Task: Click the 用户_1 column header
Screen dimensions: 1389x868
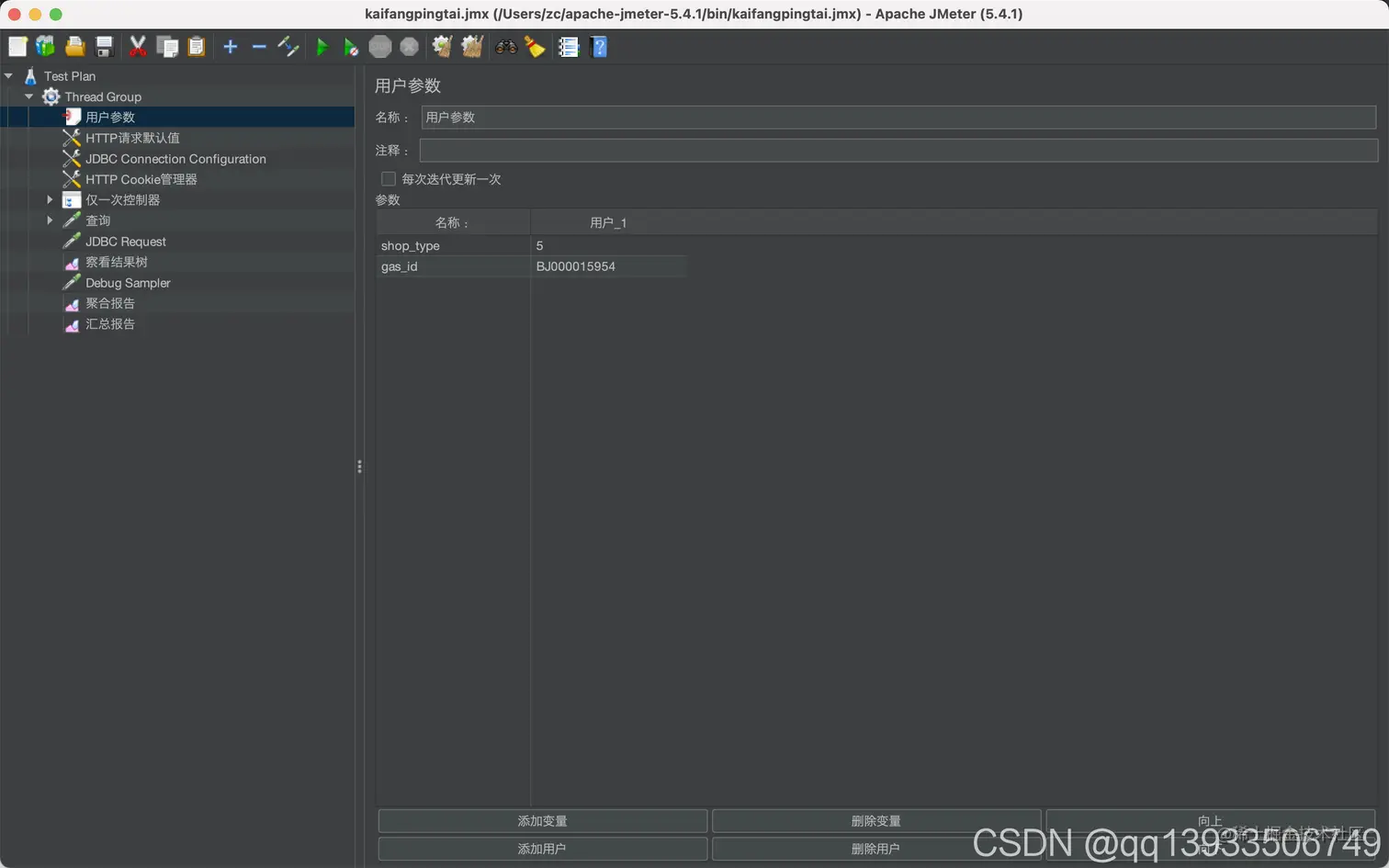Action: click(608, 222)
